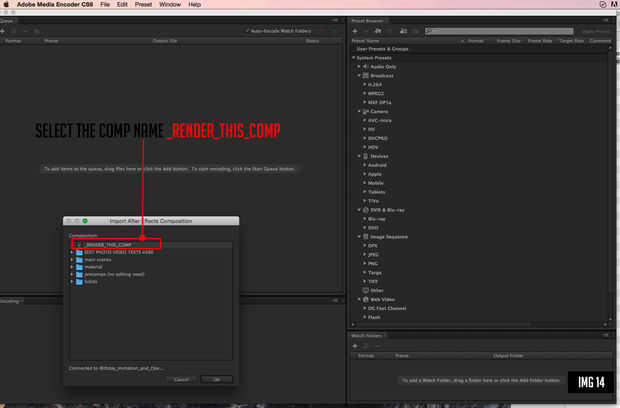Open the Apple menu

click(6, 4)
